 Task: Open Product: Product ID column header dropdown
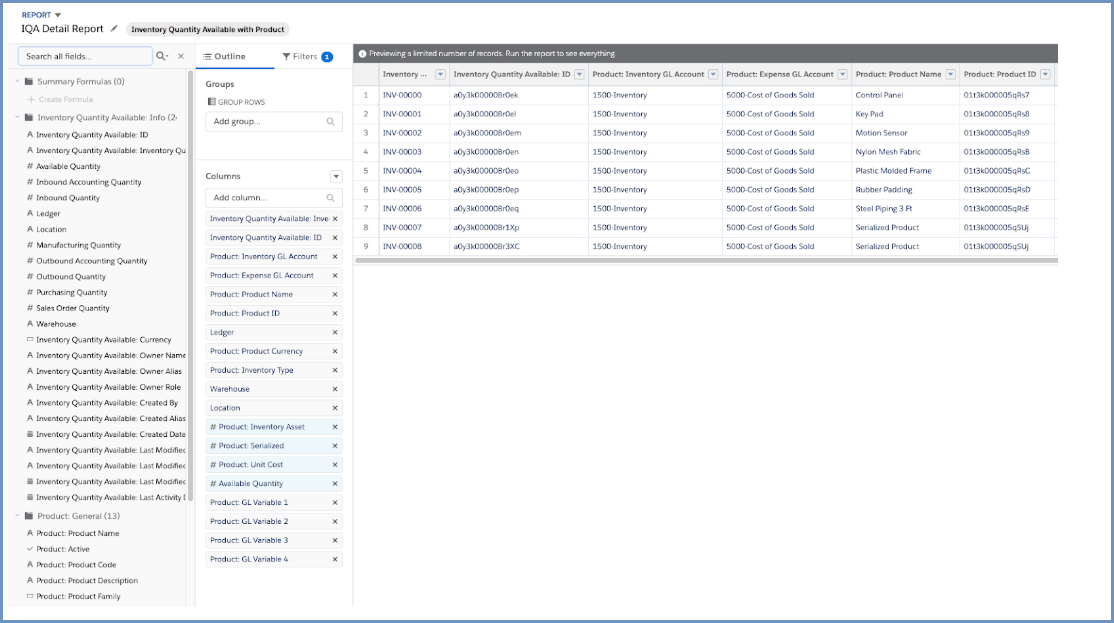pos(1045,75)
